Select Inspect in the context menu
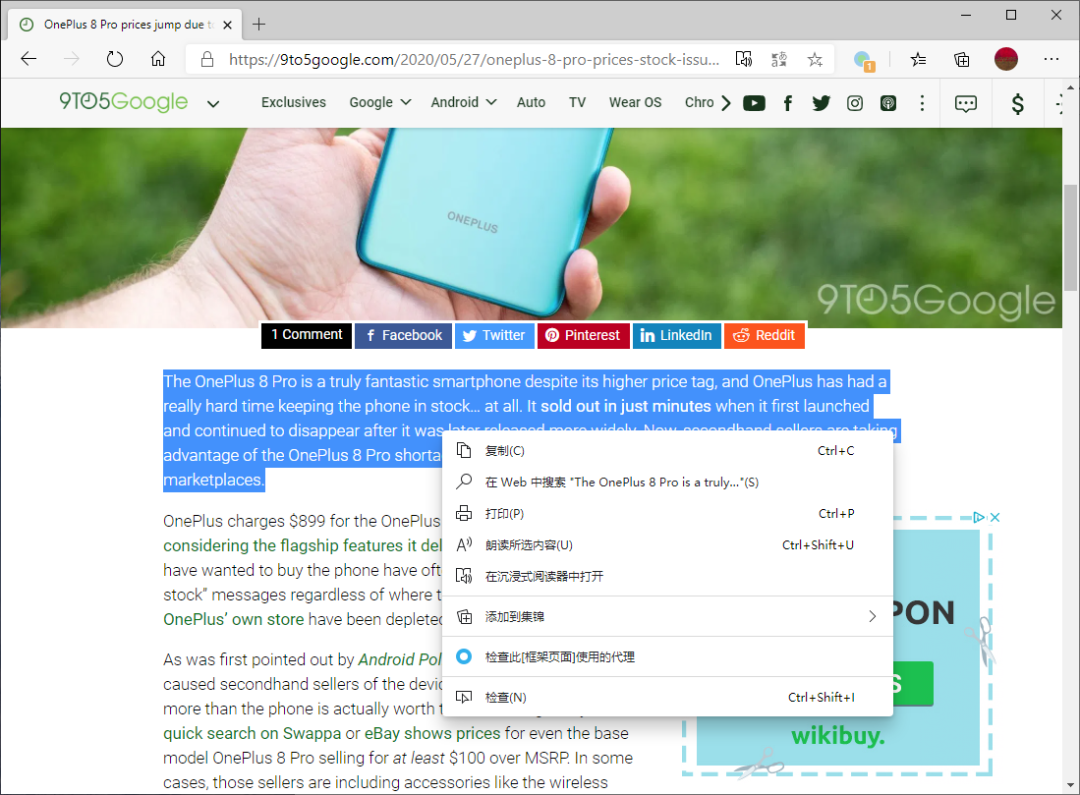1080x795 pixels. 667,697
